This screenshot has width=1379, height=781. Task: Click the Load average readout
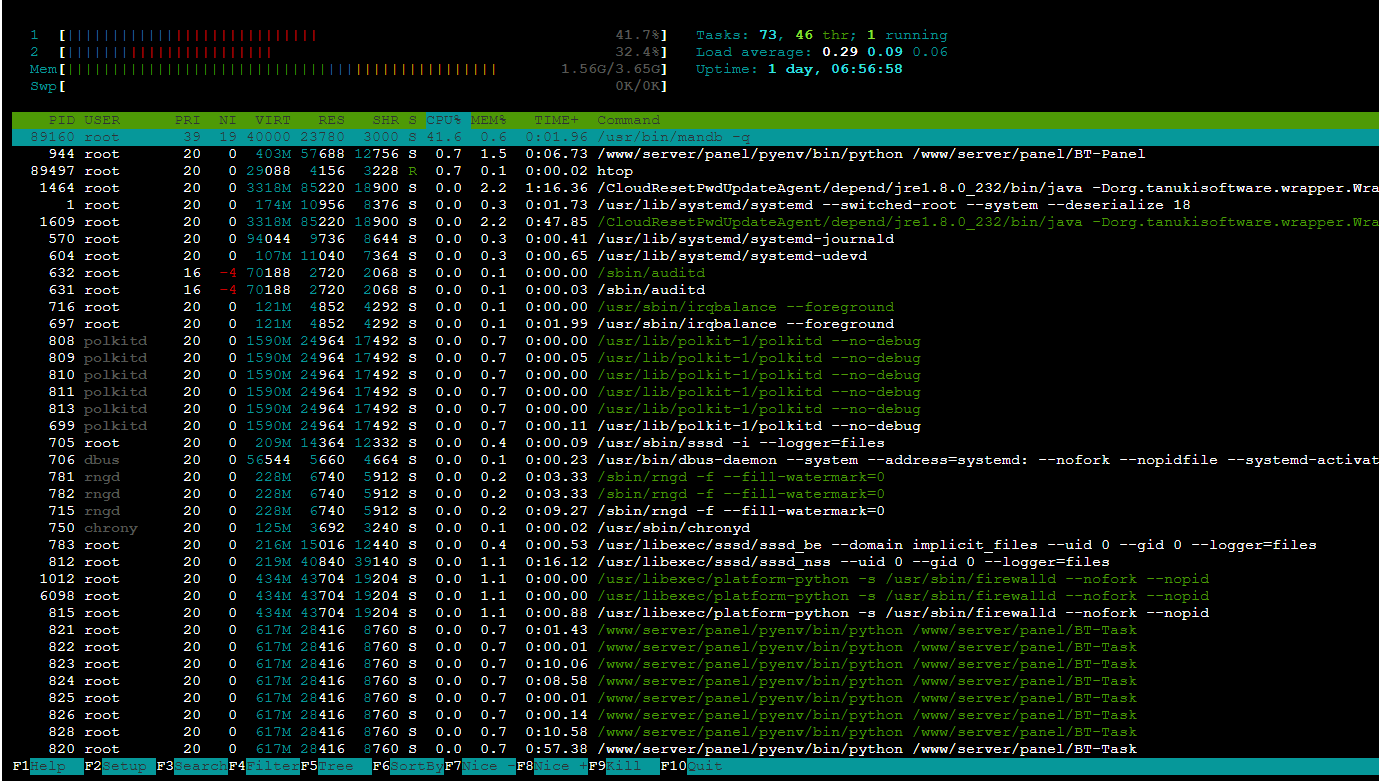click(822, 52)
